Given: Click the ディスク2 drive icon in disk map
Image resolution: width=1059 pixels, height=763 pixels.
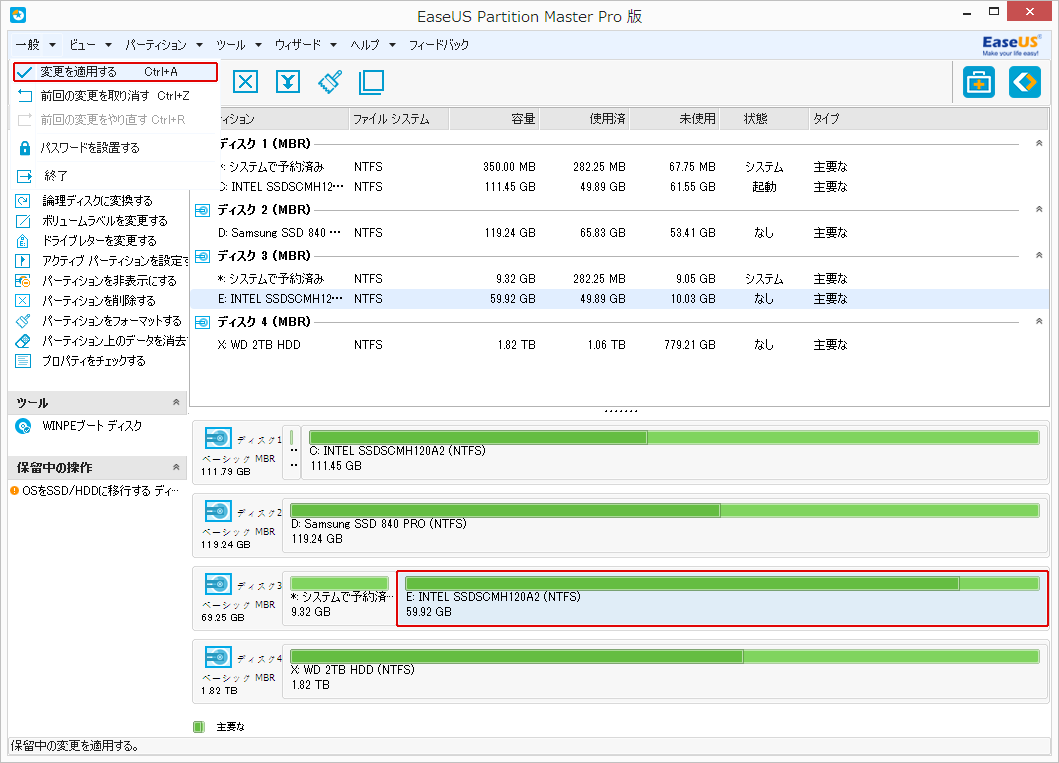Looking at the screenshot, I should tap(218, 511).
